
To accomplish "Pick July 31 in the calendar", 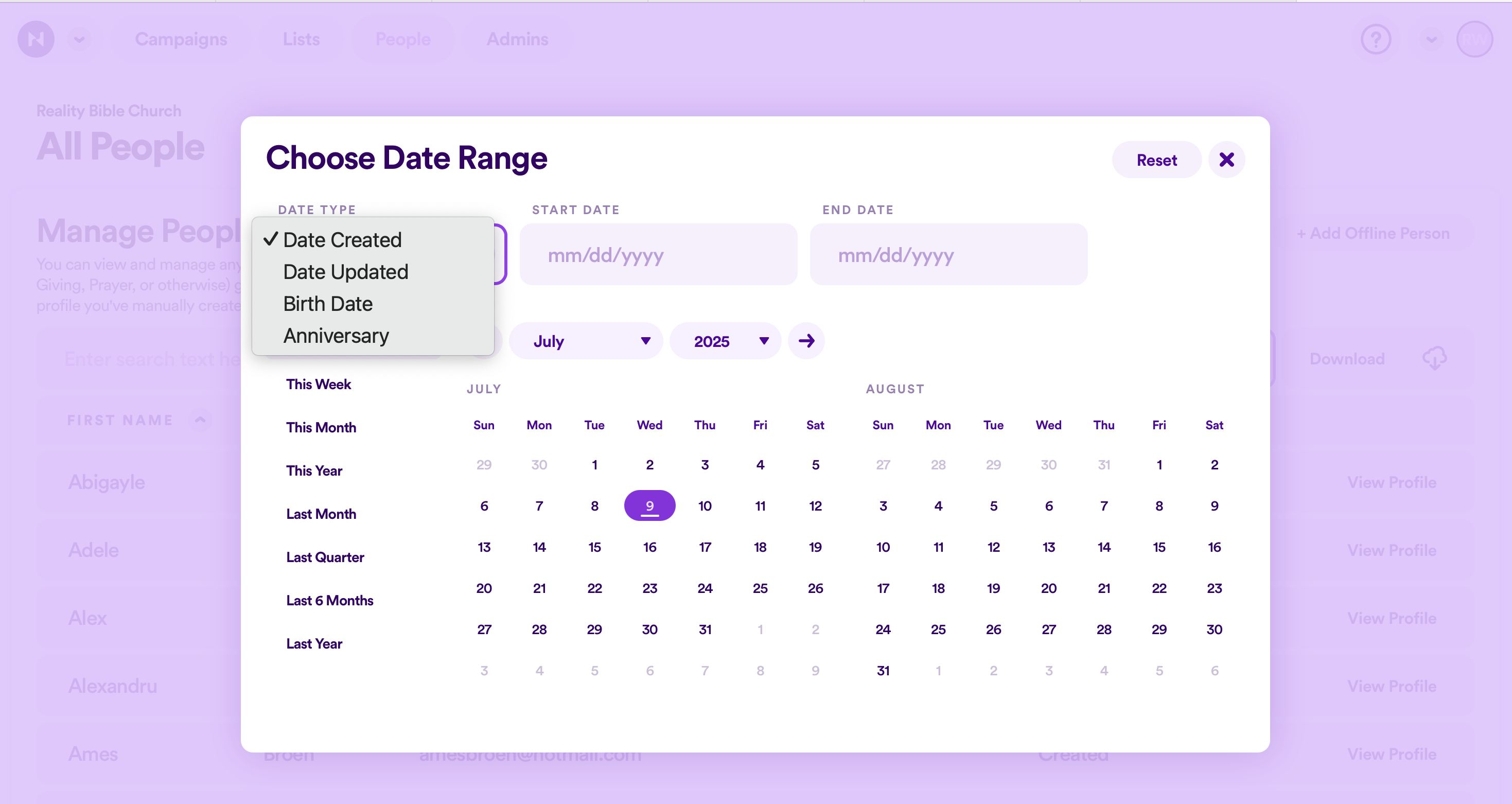I will click(705, 629).
